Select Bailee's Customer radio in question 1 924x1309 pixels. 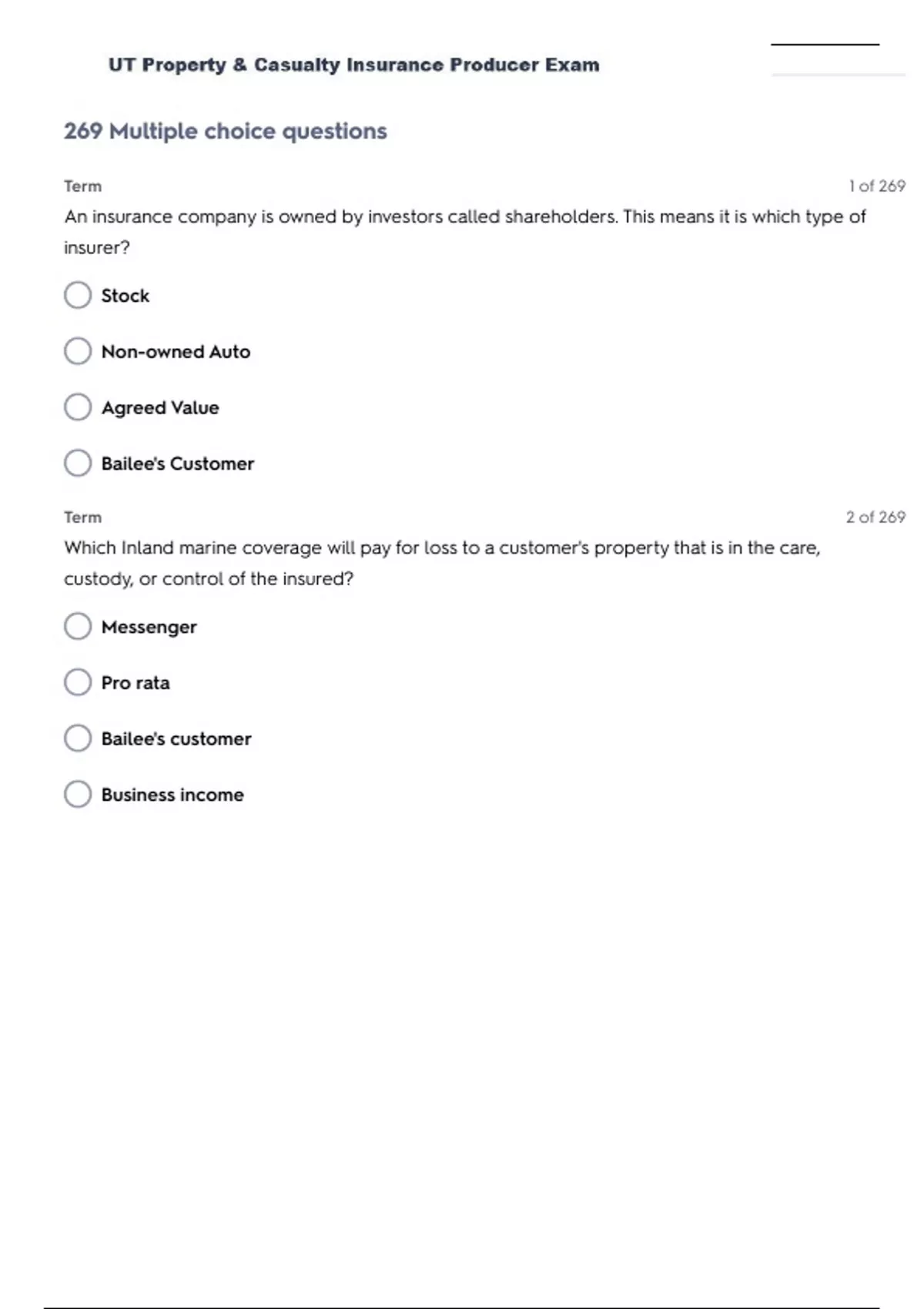point(78,464)
